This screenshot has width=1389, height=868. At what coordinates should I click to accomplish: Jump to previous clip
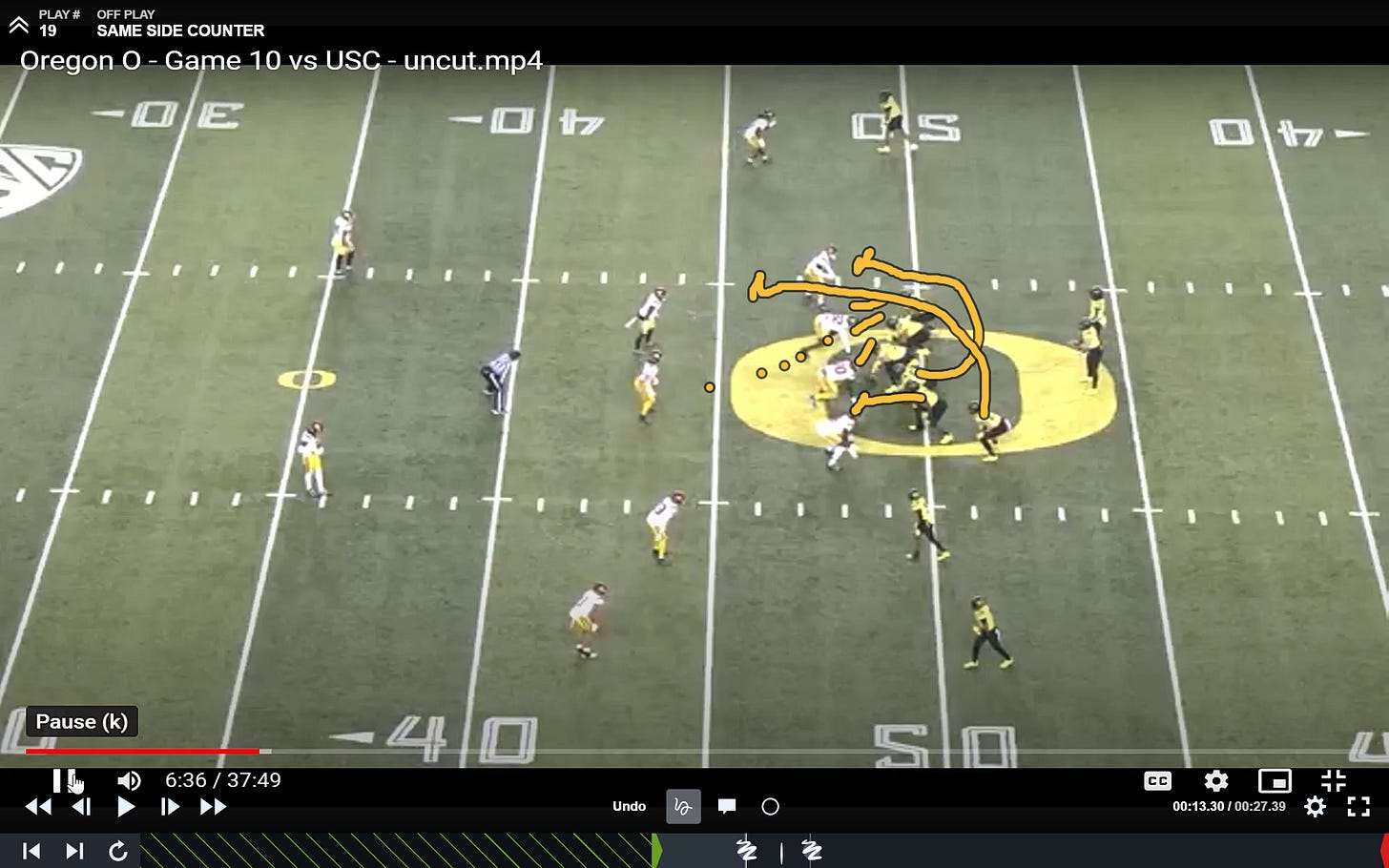31,851
